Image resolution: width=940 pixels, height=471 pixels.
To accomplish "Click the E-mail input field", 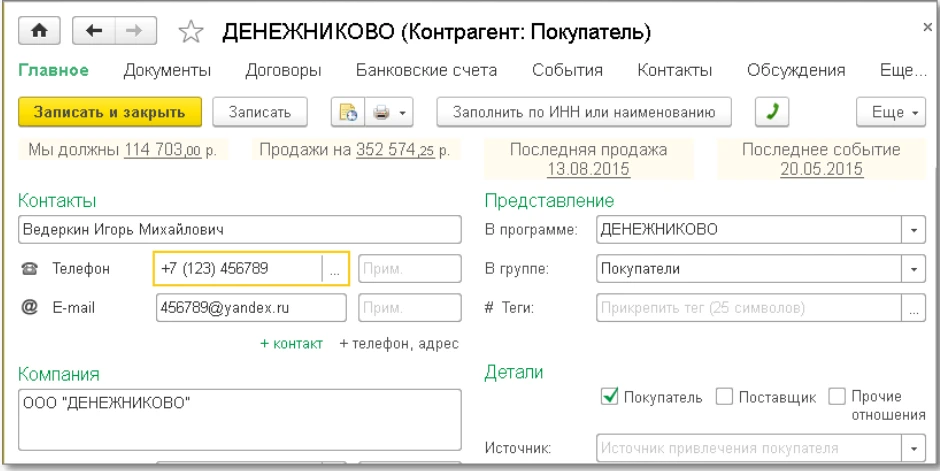I will (250, 308).
